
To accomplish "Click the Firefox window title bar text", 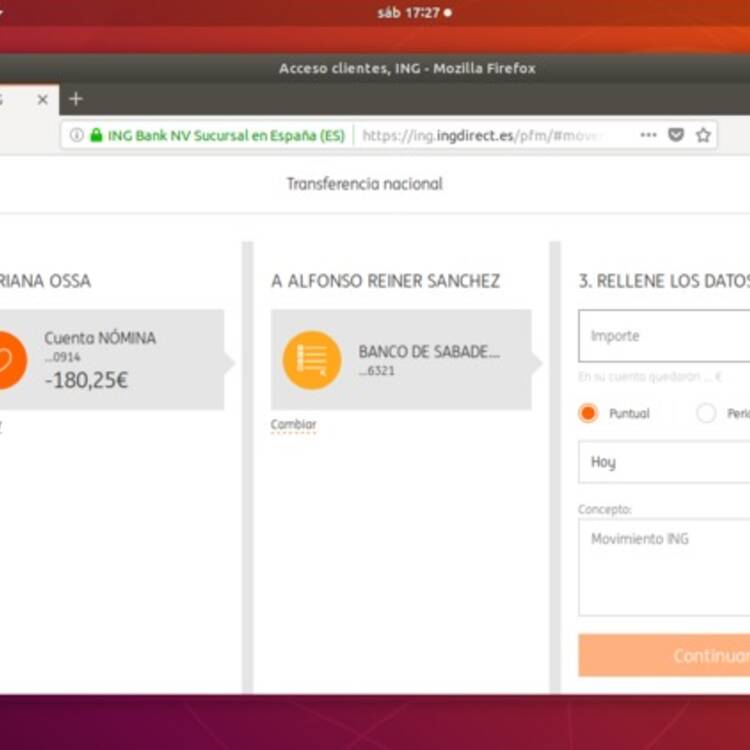I will [x=407, y=68].
